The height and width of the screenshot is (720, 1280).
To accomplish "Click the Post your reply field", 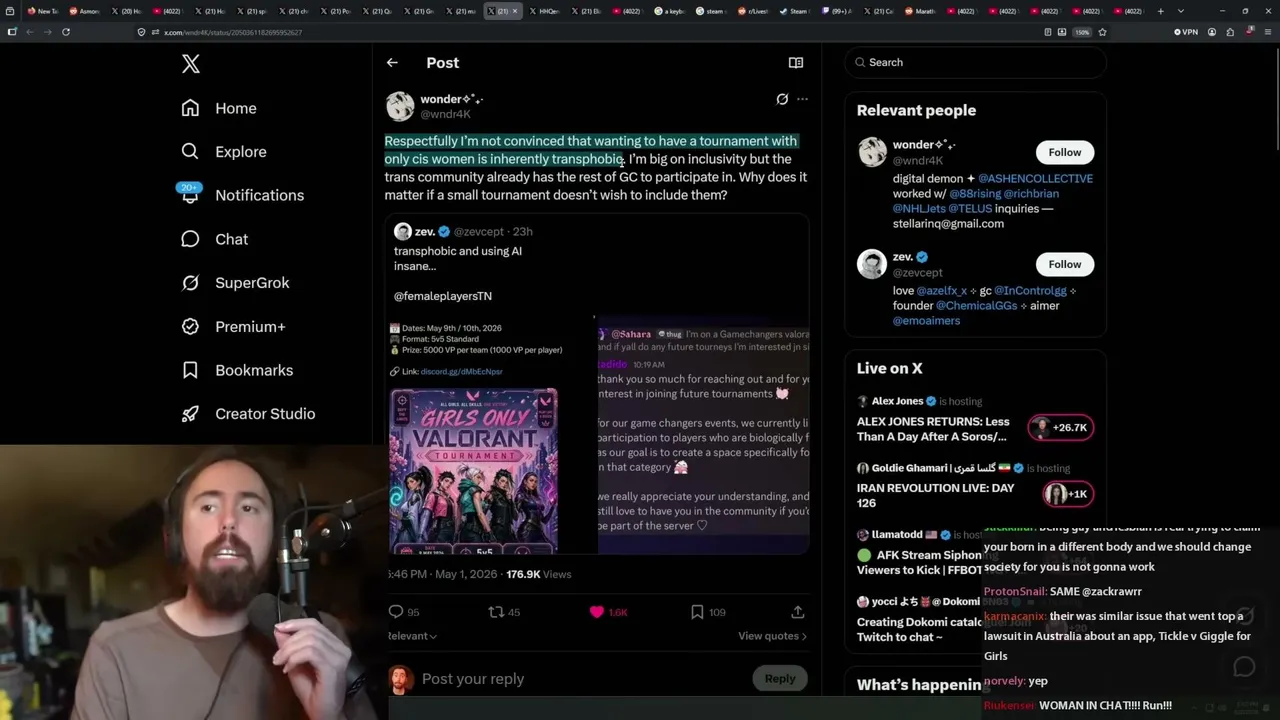I will point(582,679).
